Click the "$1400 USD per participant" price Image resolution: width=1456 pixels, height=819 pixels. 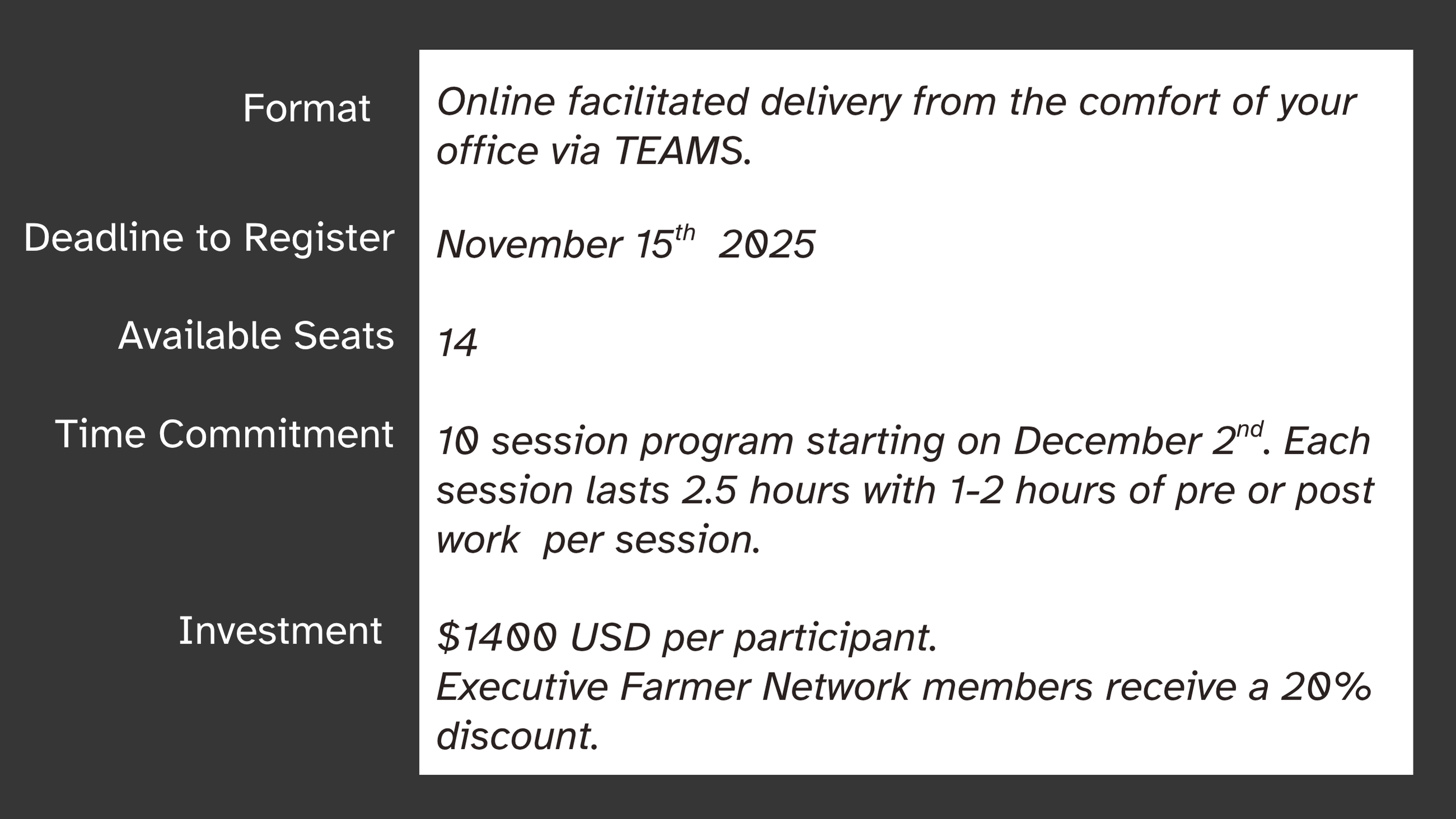tap(687, 637)
